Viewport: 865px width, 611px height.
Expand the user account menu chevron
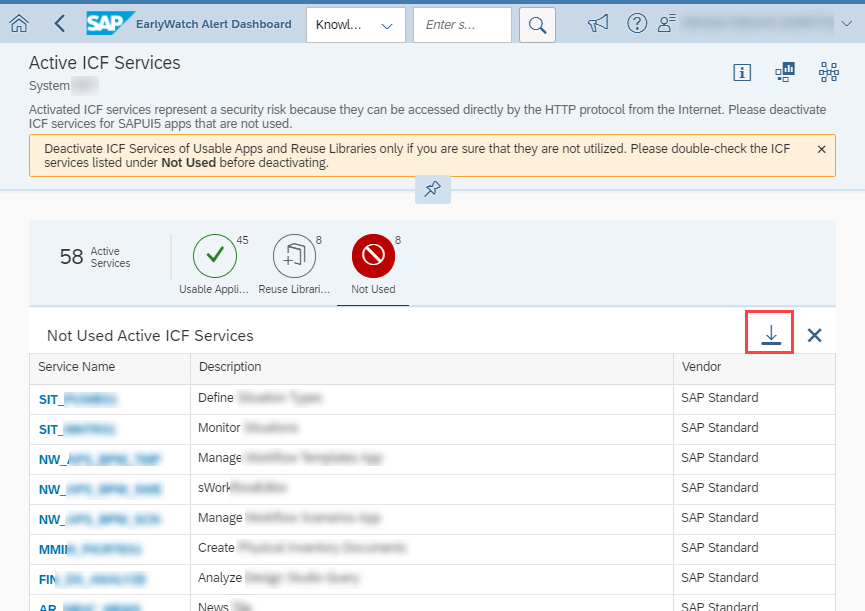click(x=847, y=24)
